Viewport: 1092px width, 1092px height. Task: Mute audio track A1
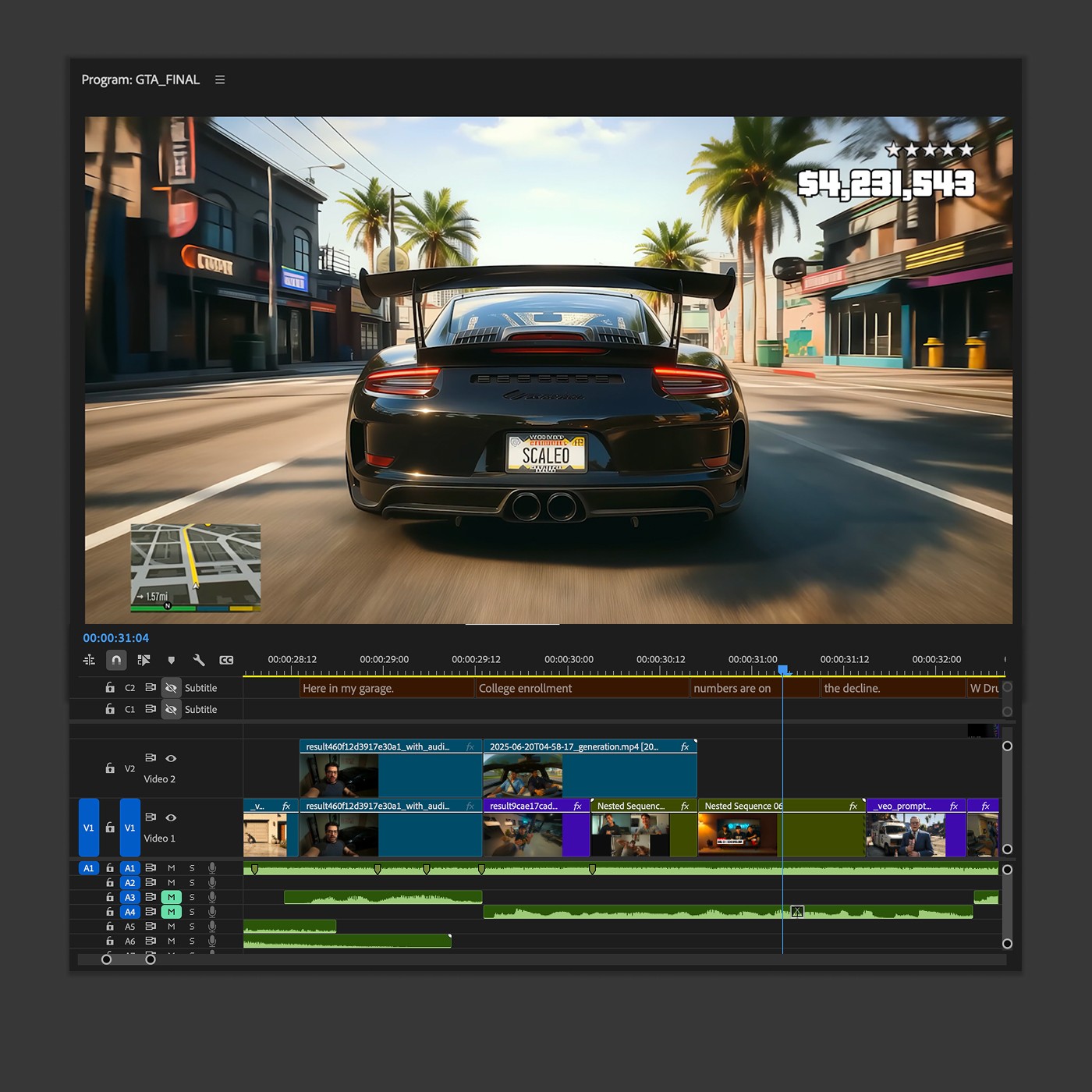pos(171,868)
